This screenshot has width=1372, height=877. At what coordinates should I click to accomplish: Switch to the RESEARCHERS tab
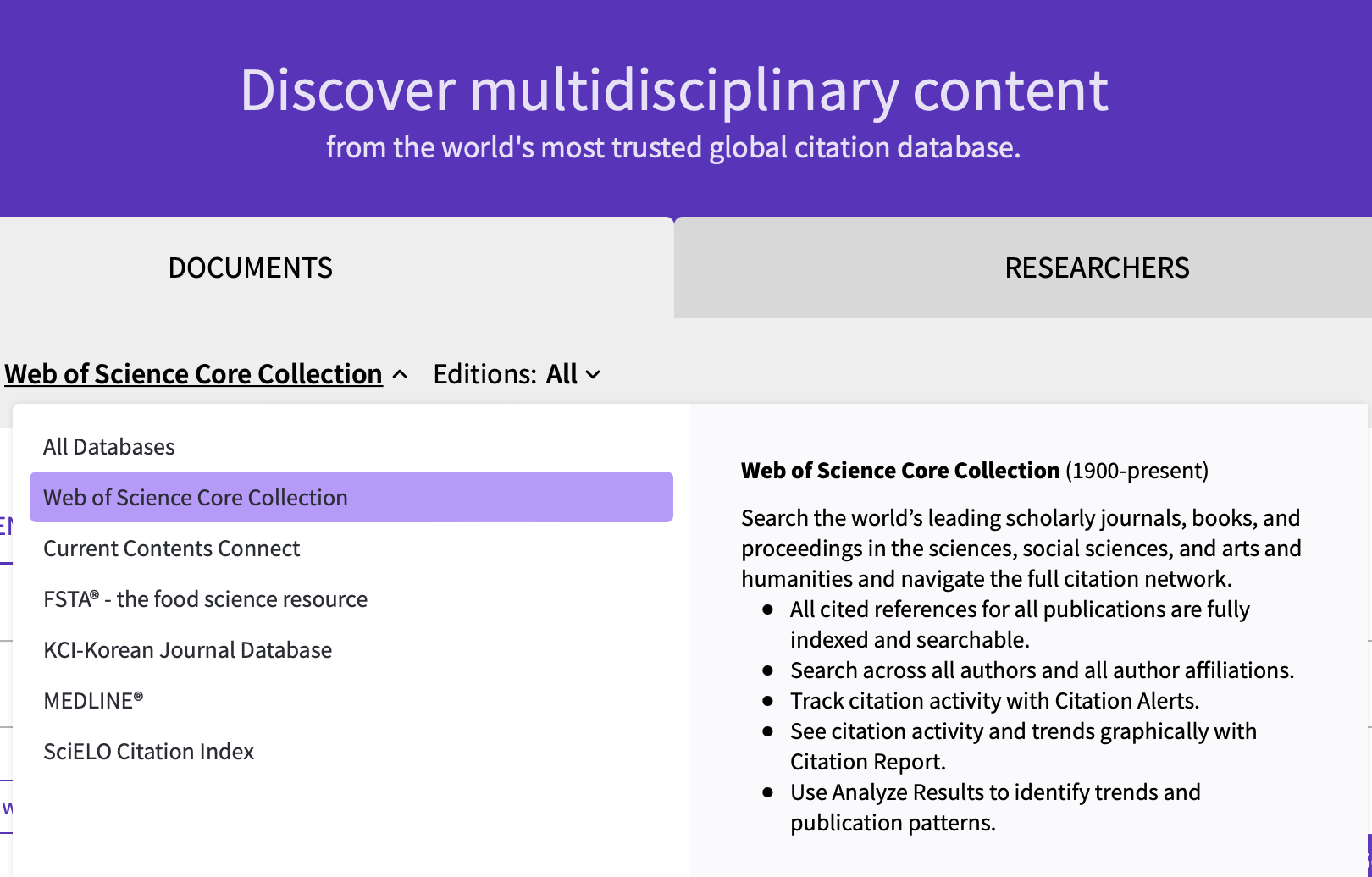1097,268
